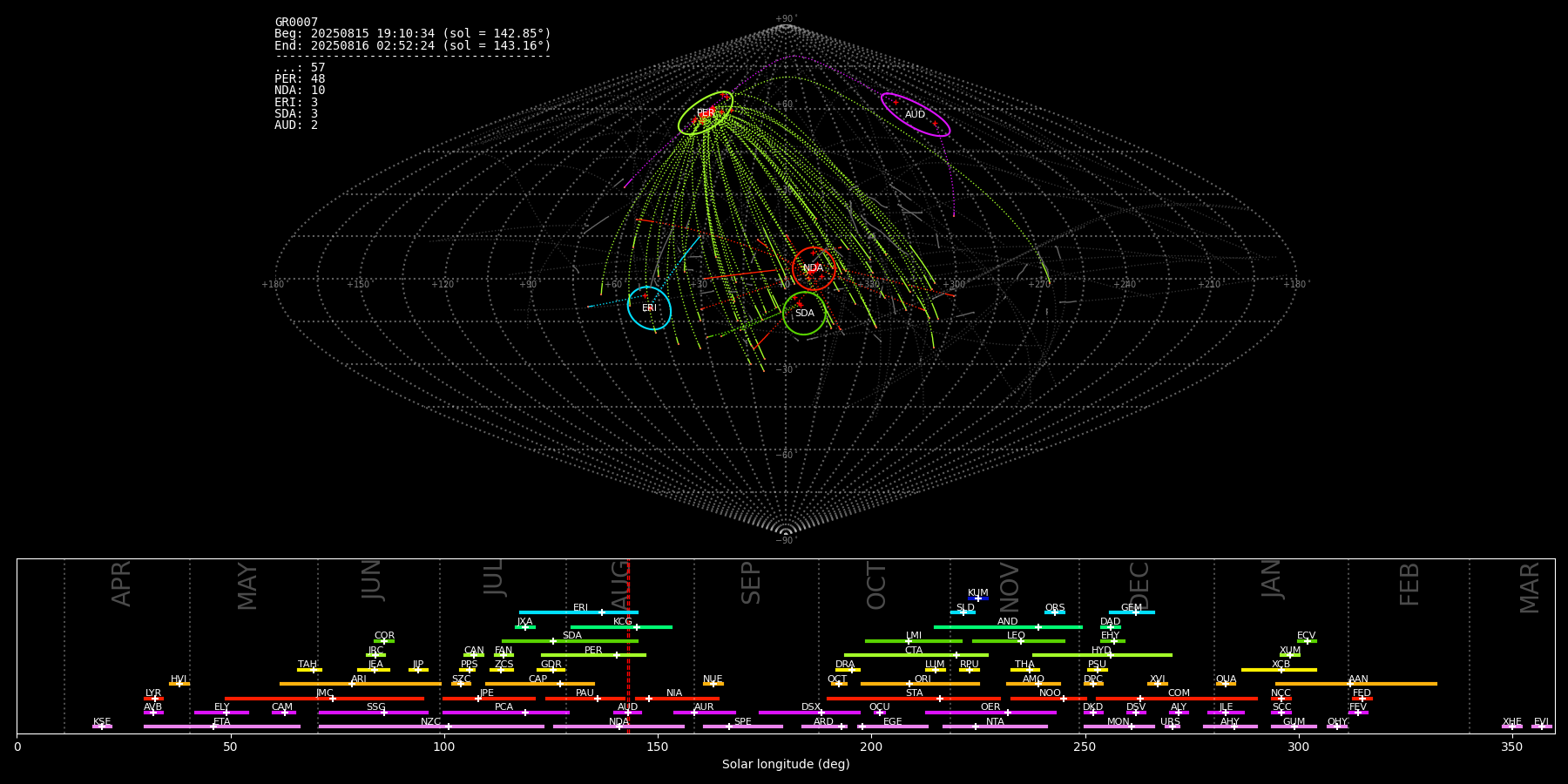Select the cyan ERI radiant circle on the map
The width and height of the screenshot is (1568, 784).
coord(650,308)
